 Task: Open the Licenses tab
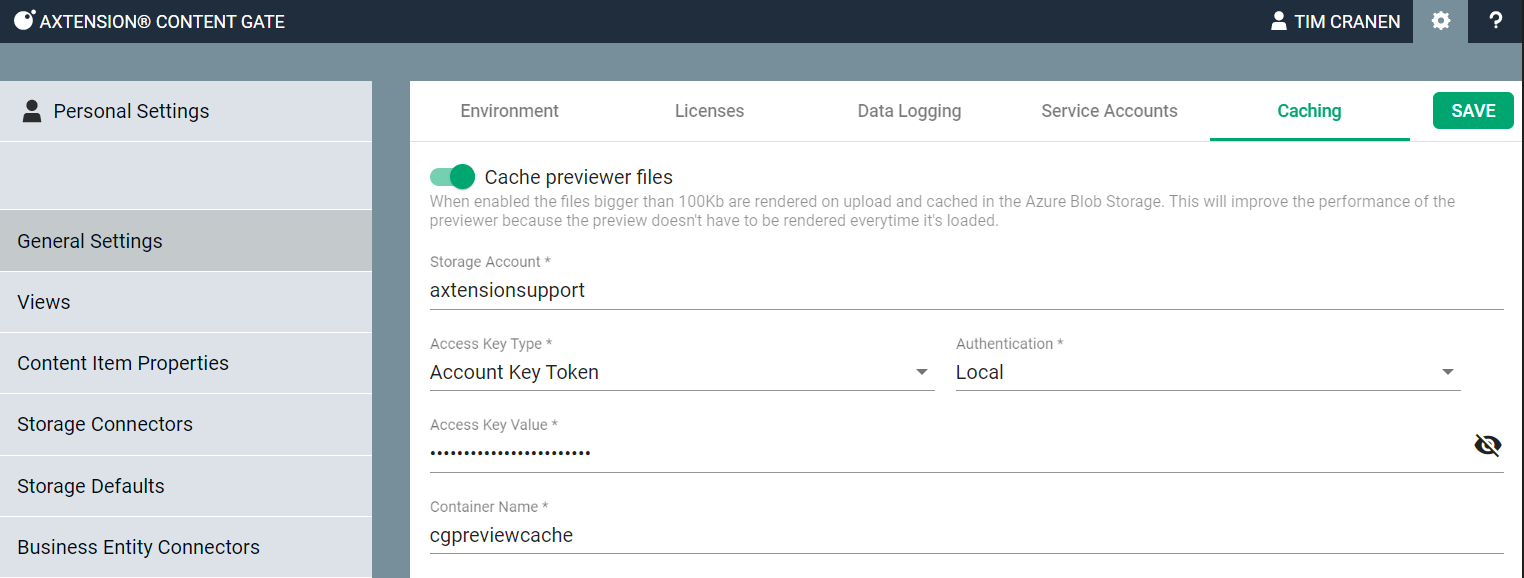click(709, 111)
